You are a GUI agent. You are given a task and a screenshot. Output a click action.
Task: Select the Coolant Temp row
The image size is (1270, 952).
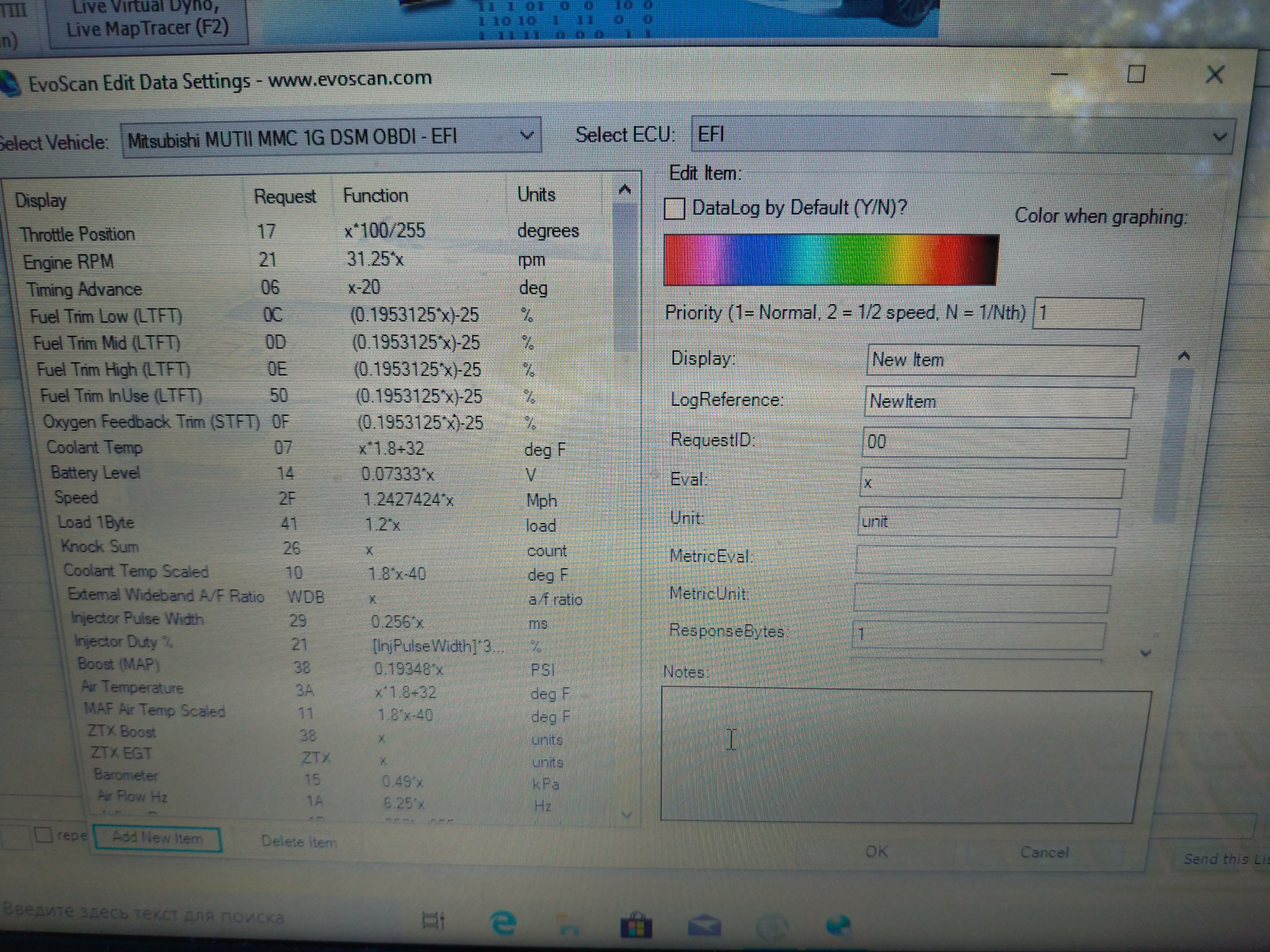coord(329,448)
